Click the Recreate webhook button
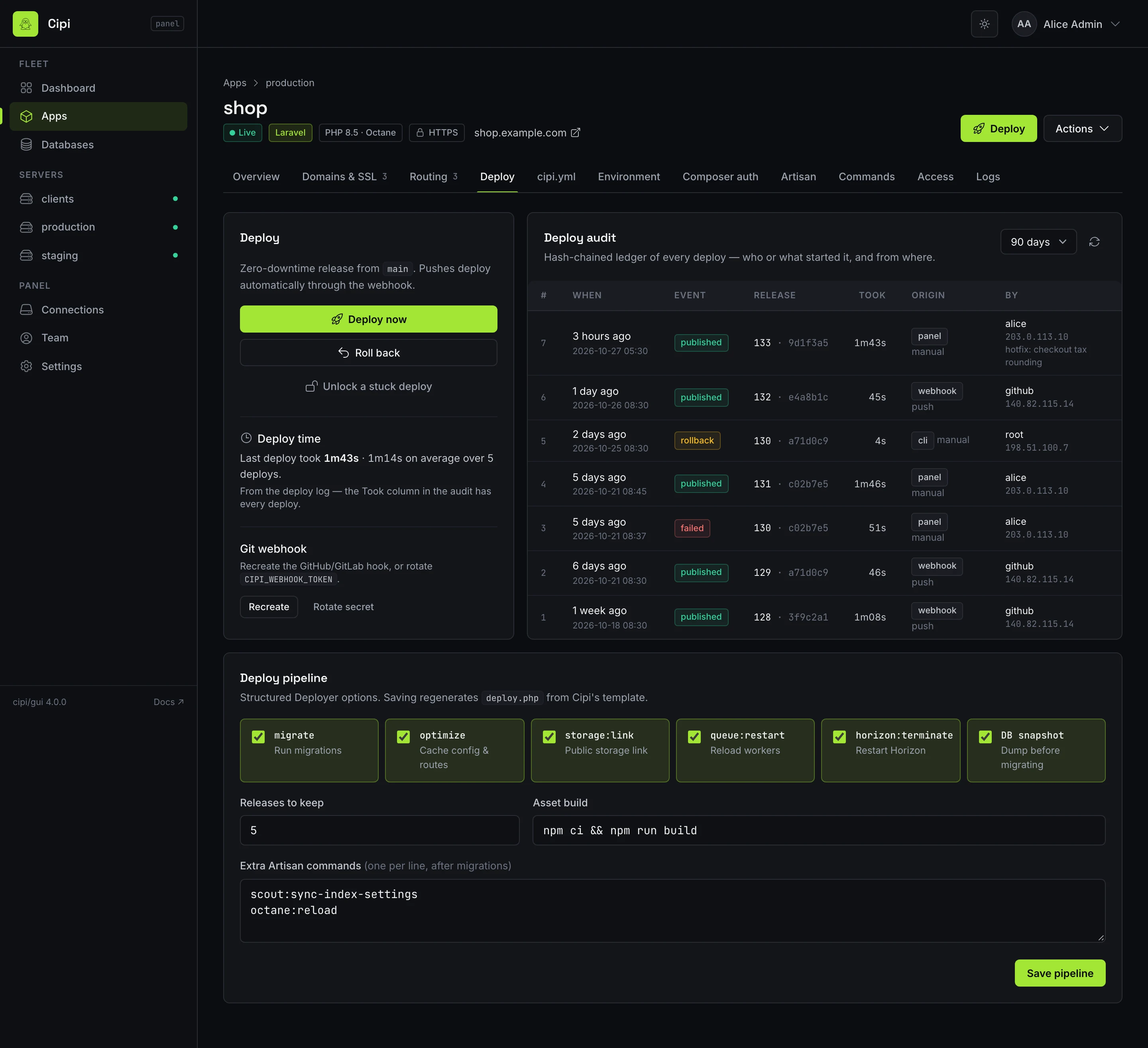 click(x=269, y=607)
